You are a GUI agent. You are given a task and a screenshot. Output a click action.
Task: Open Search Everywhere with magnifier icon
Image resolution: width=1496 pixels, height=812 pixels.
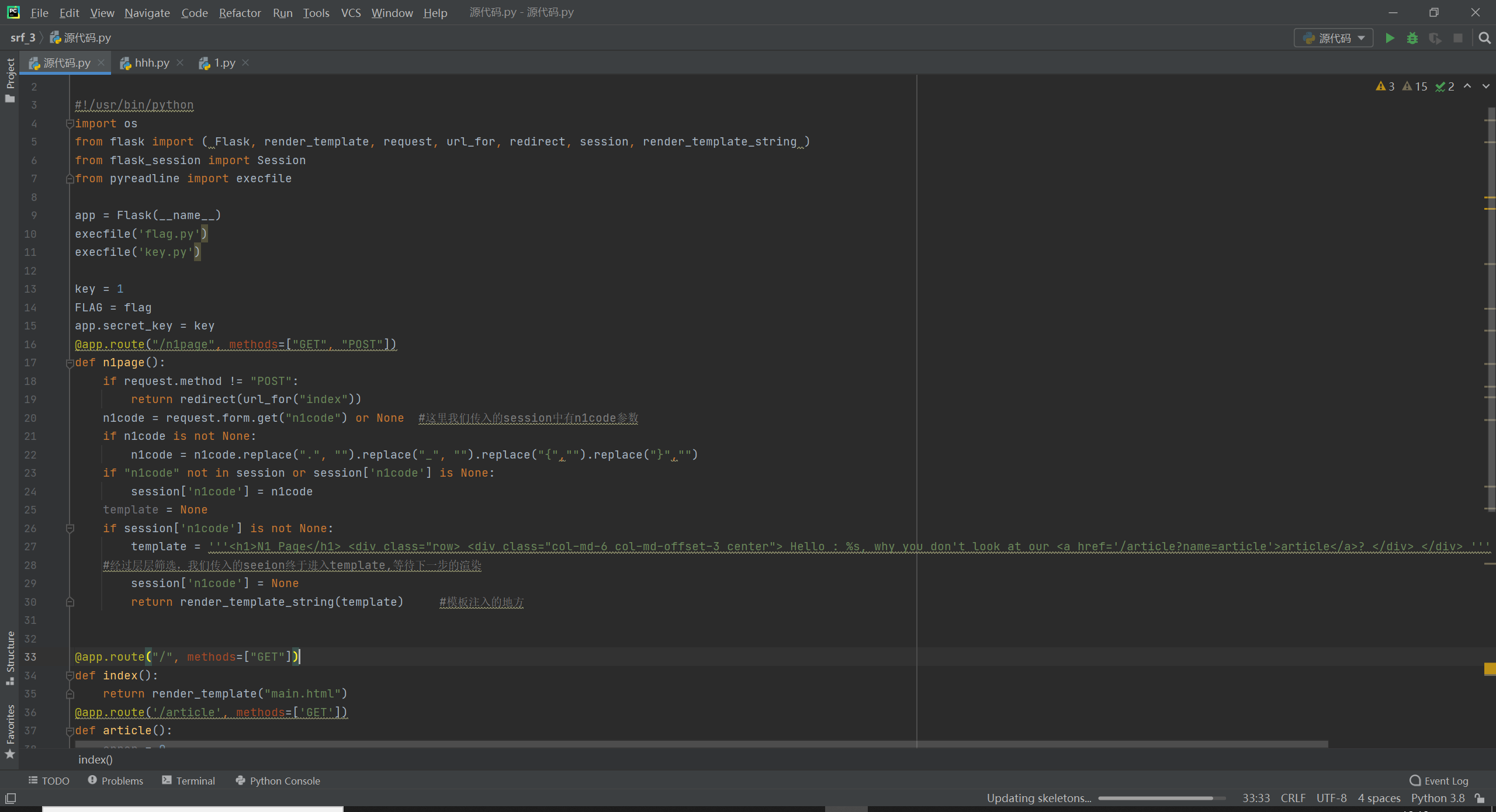1484,38
